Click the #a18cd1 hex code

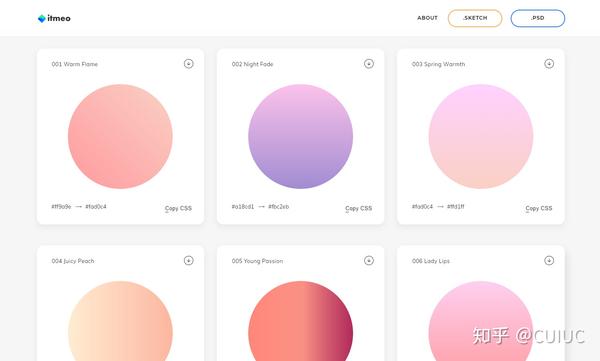click(x=243, y=207)
